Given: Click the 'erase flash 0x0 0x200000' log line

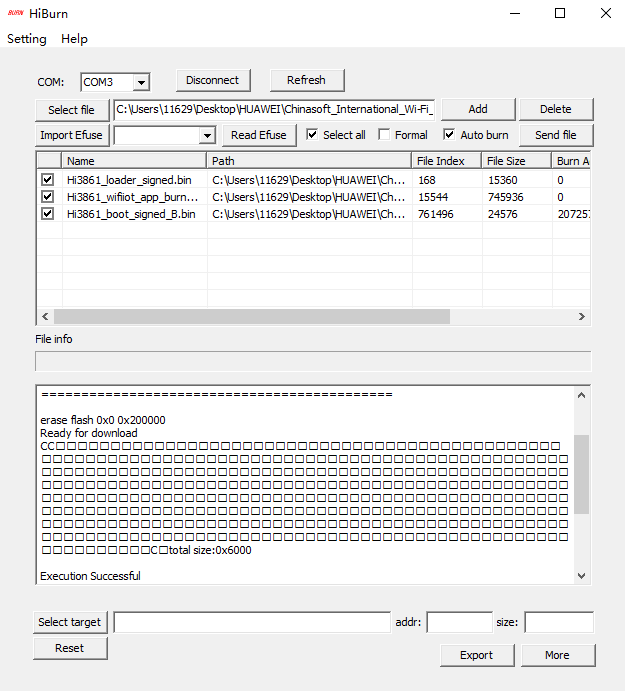Looking at the screenshot, I should pyautogui.click(x=103, y=420).
